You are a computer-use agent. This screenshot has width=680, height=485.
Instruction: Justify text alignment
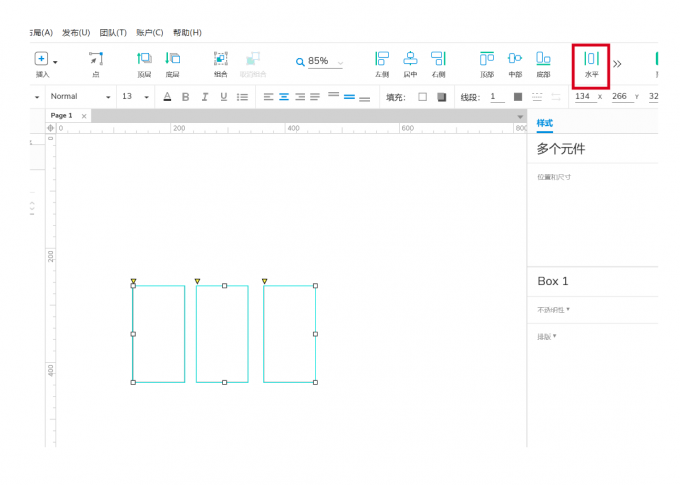[315, 97]
